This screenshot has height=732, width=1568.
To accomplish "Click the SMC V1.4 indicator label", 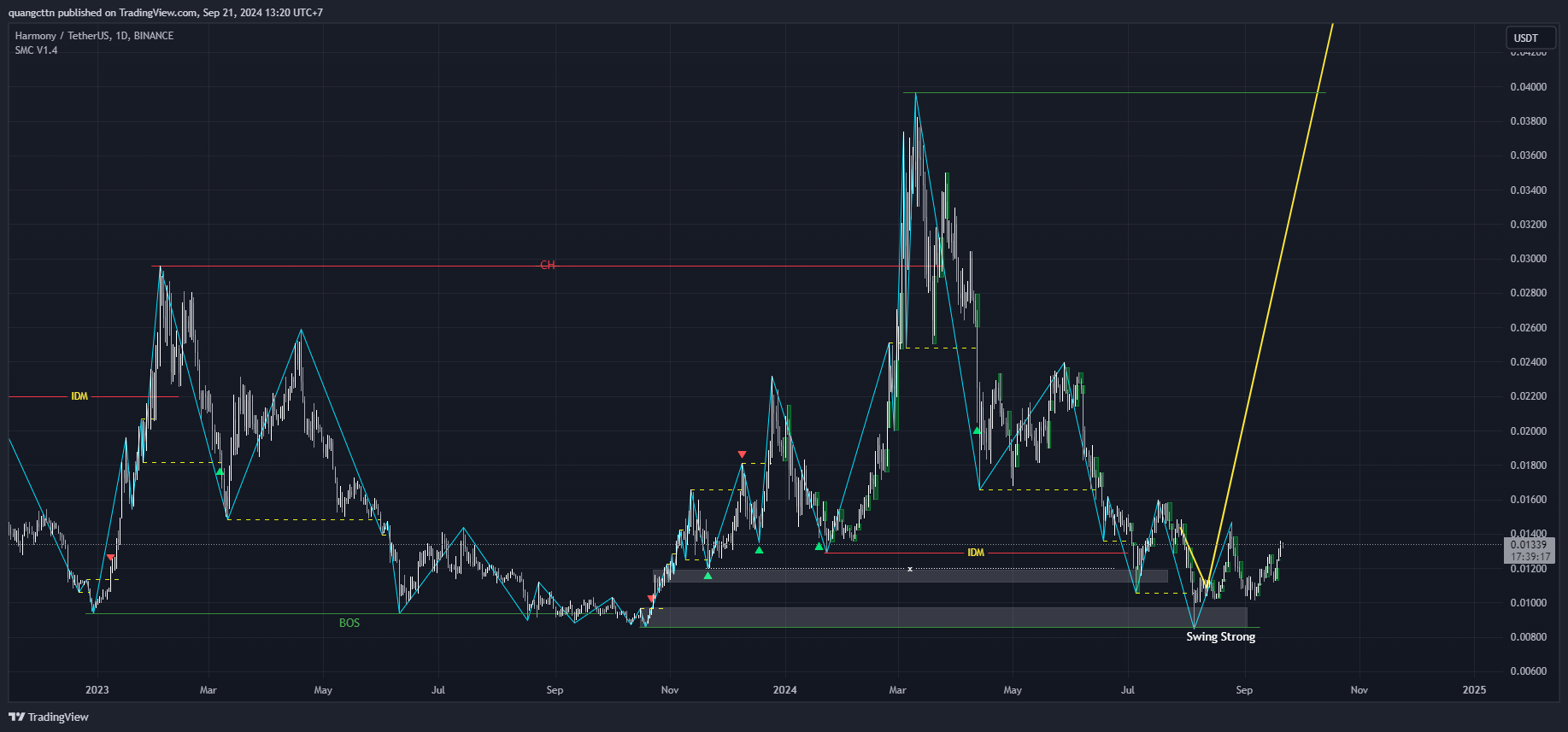I will click(36, 50).
